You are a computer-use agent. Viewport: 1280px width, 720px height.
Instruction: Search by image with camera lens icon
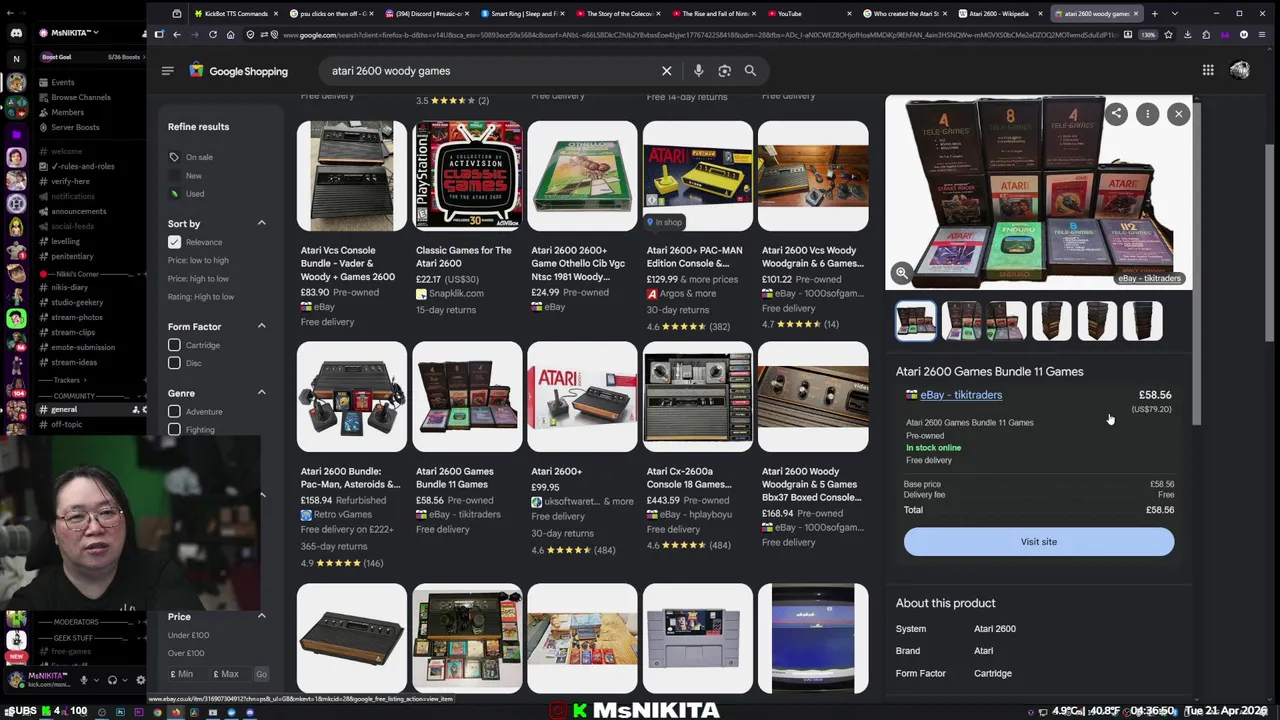click(x=724, y=71)
